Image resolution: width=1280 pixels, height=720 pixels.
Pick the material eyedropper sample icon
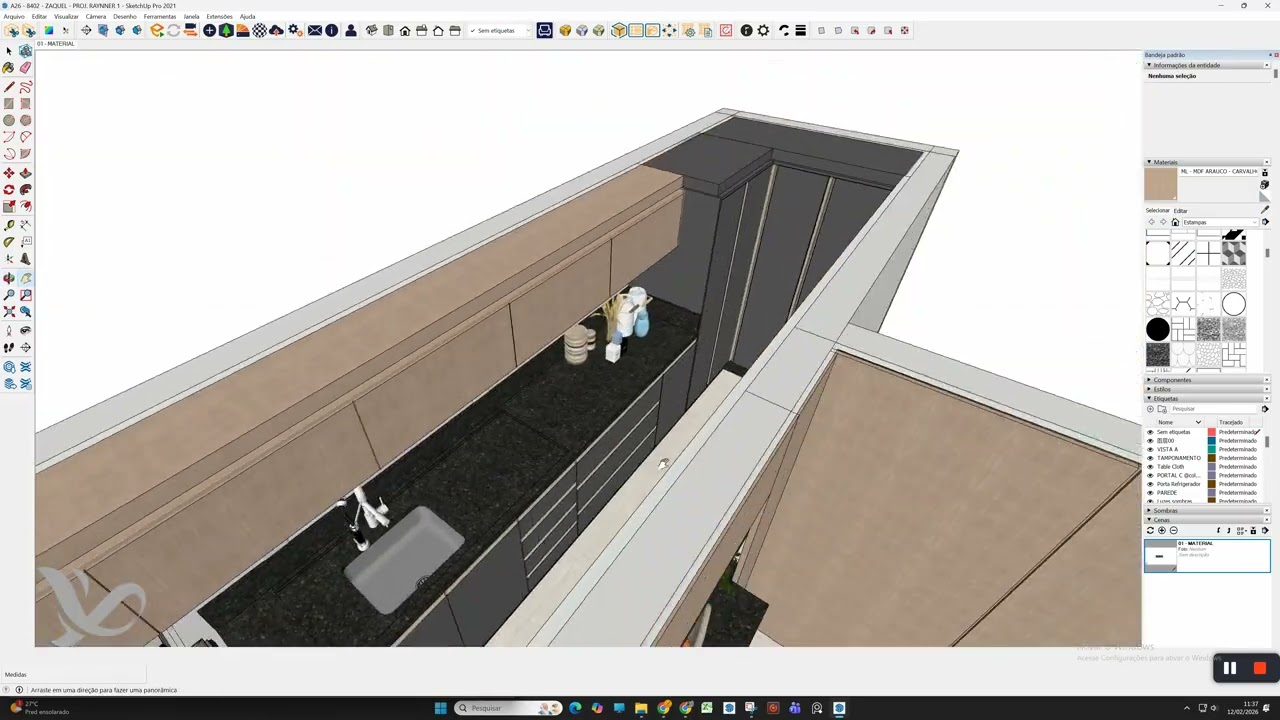(1264, 210)
